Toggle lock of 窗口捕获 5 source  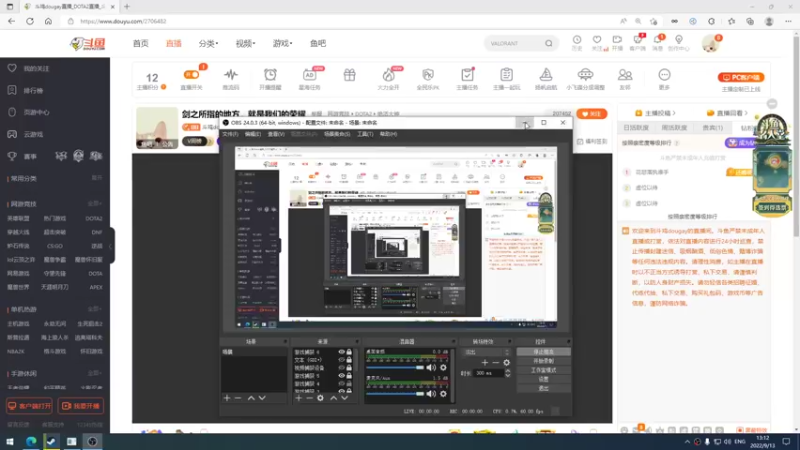coord(349,376)
